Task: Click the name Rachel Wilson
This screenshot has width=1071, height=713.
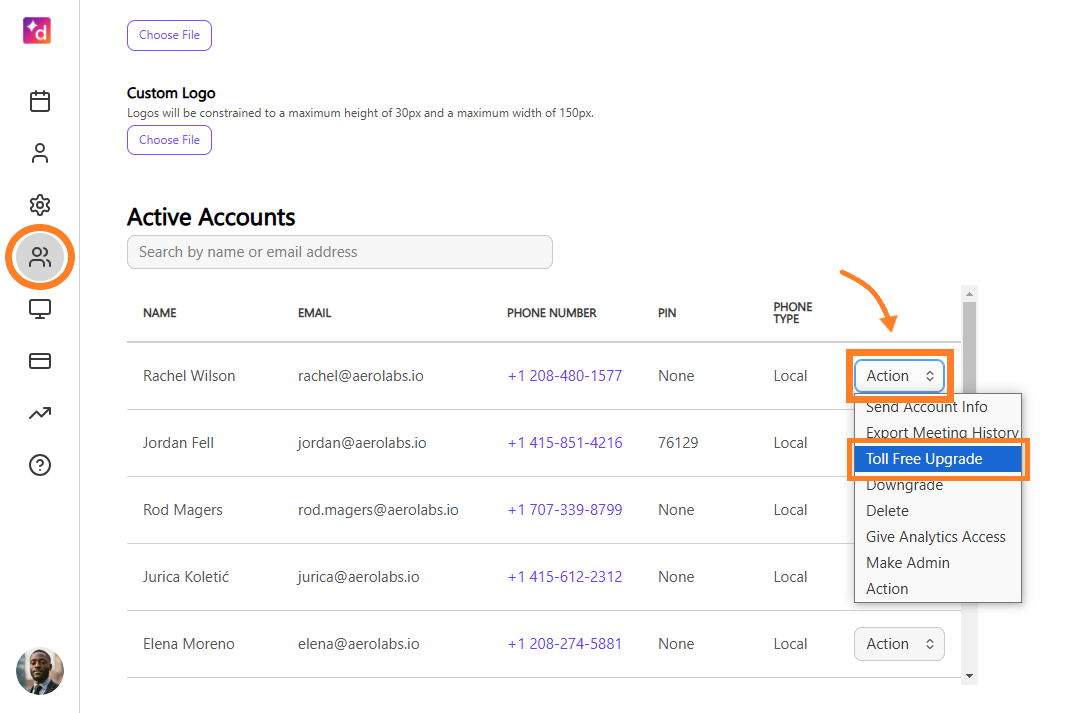Action: pos(189,376)
